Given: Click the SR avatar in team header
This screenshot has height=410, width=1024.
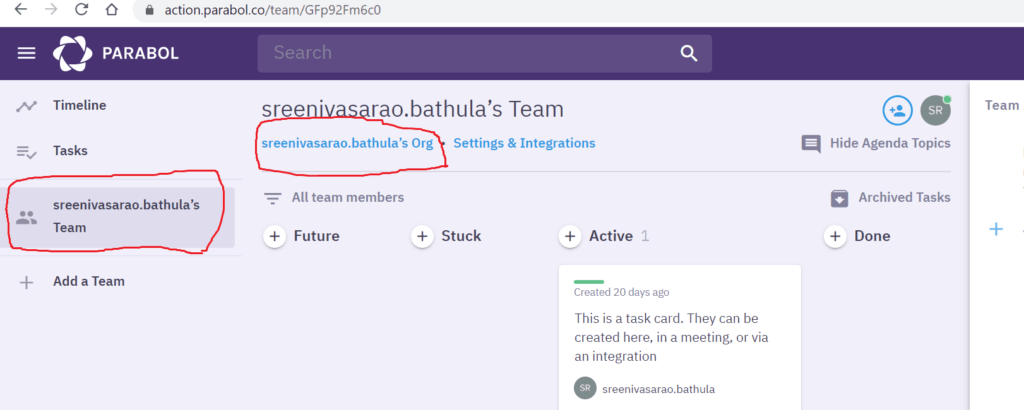Looking at the screenshot, I should pos(935,110).
